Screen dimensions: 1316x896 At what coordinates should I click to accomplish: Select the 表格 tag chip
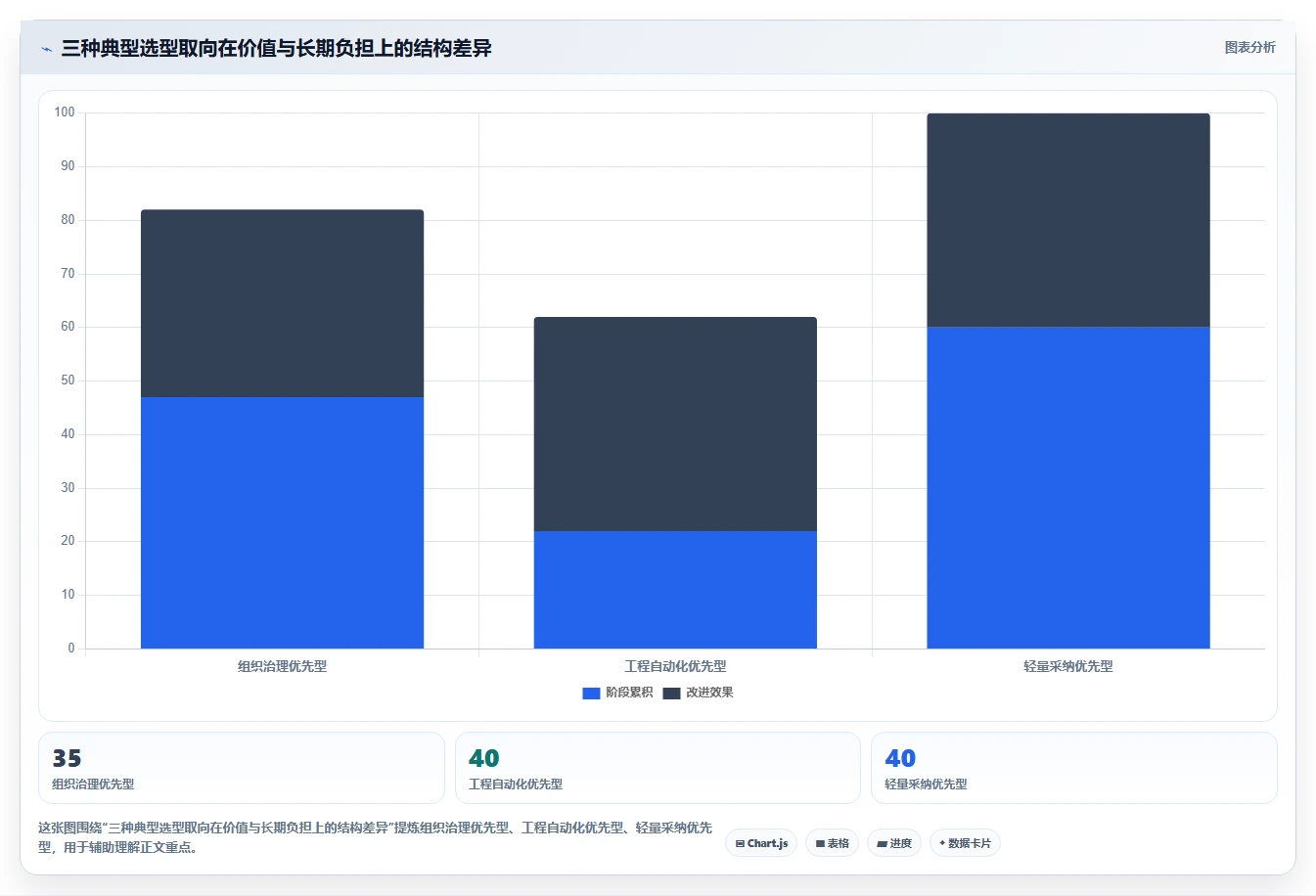coord(833,843)
